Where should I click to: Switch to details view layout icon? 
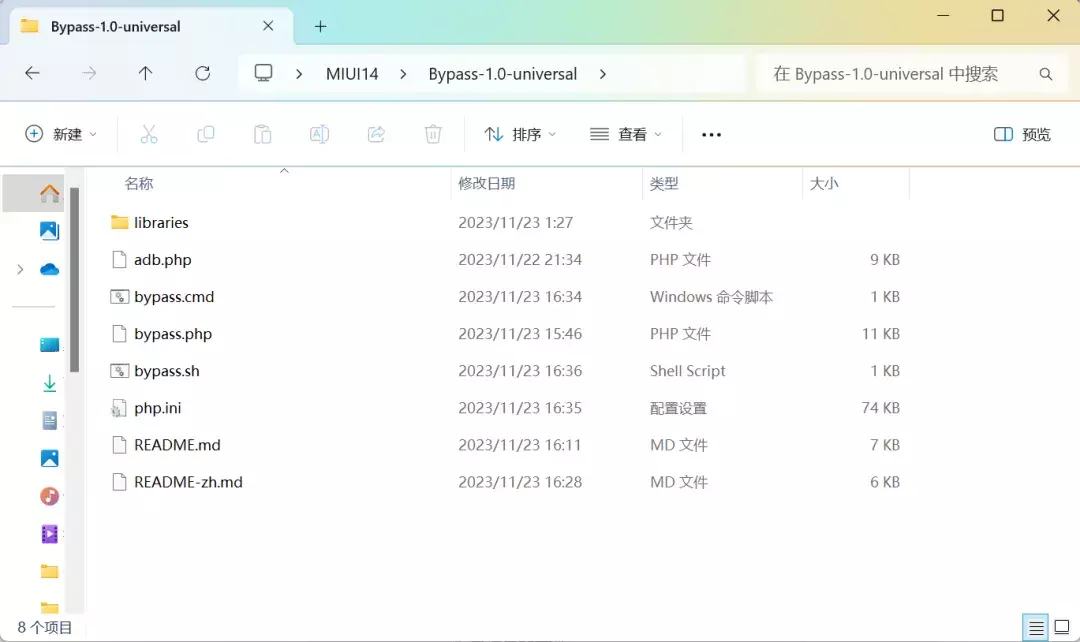pyautogui.click(x=1036, y=628)
